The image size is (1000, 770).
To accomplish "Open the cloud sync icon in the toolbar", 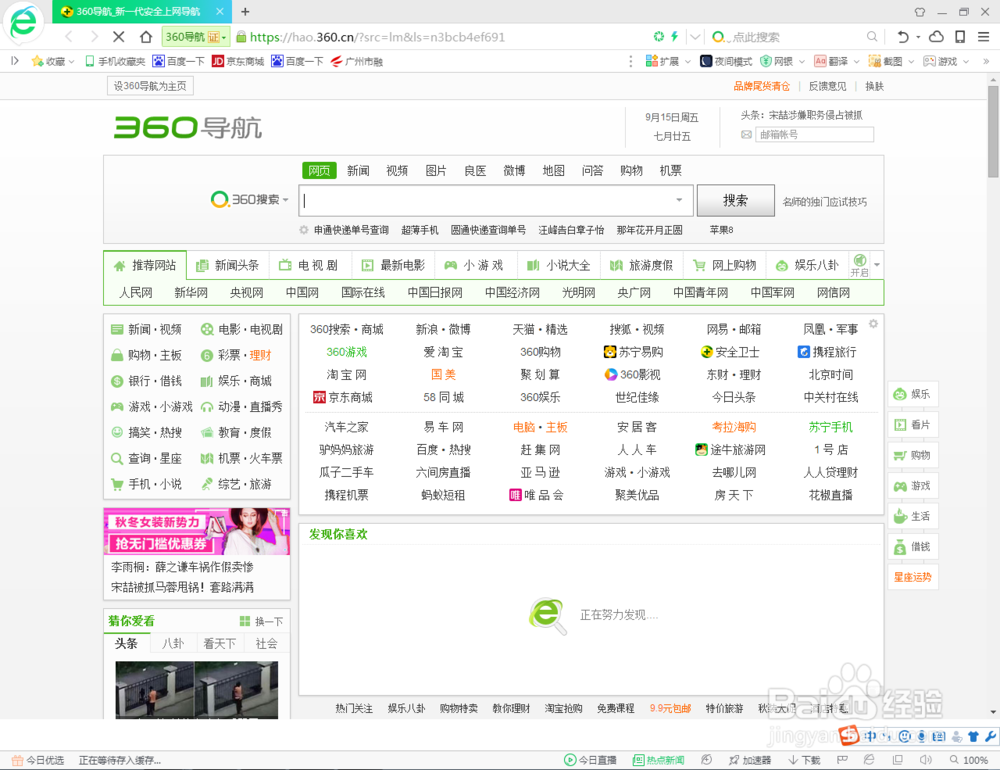I will tap(937, 37).
